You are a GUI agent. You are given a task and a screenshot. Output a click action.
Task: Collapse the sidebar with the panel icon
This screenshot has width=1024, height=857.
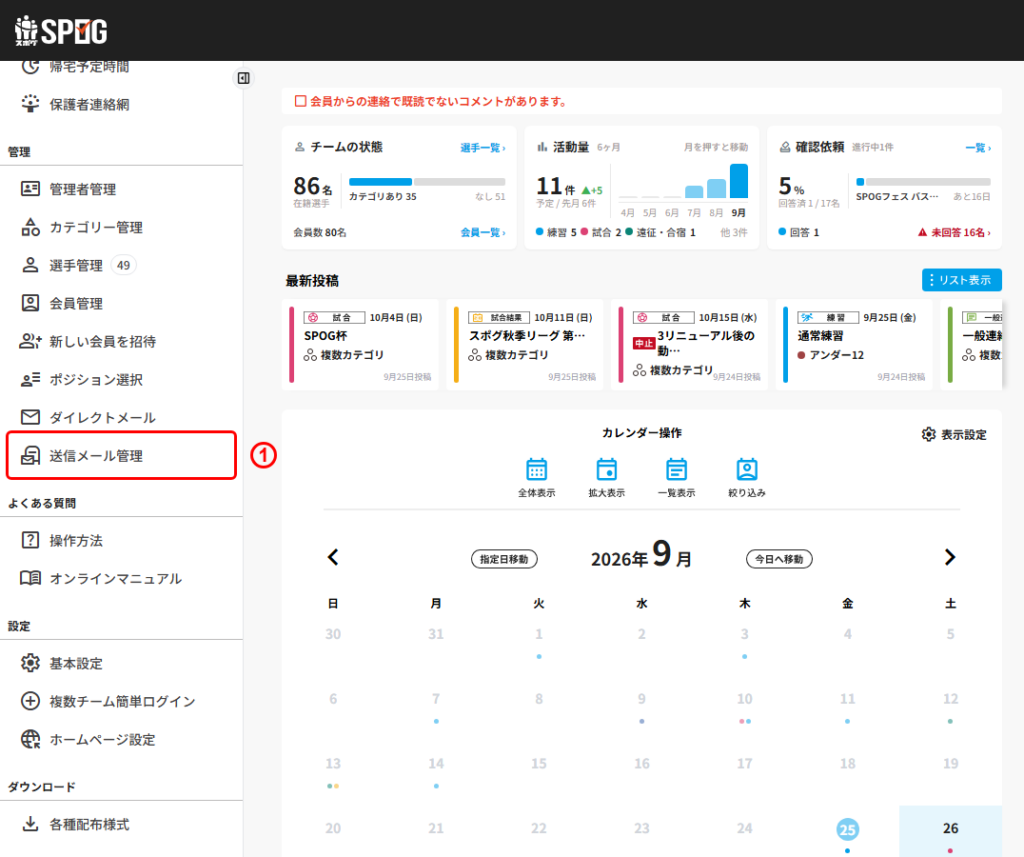[244, 78]
